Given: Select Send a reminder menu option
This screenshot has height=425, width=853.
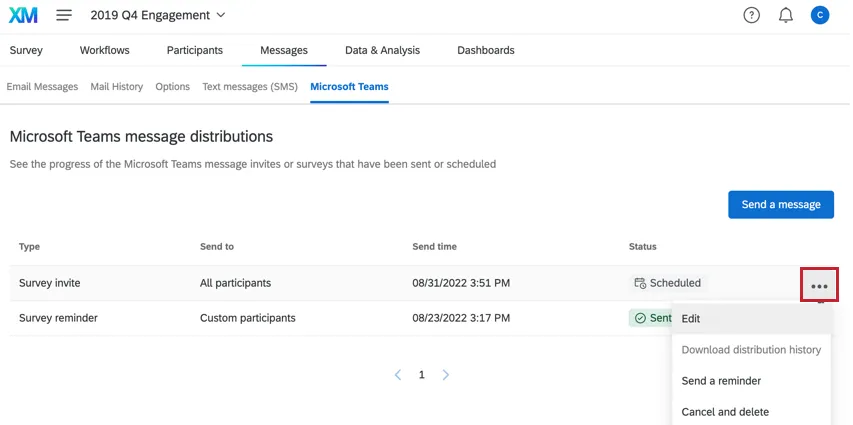Looking at the screenshot, I should coord(721,381).
